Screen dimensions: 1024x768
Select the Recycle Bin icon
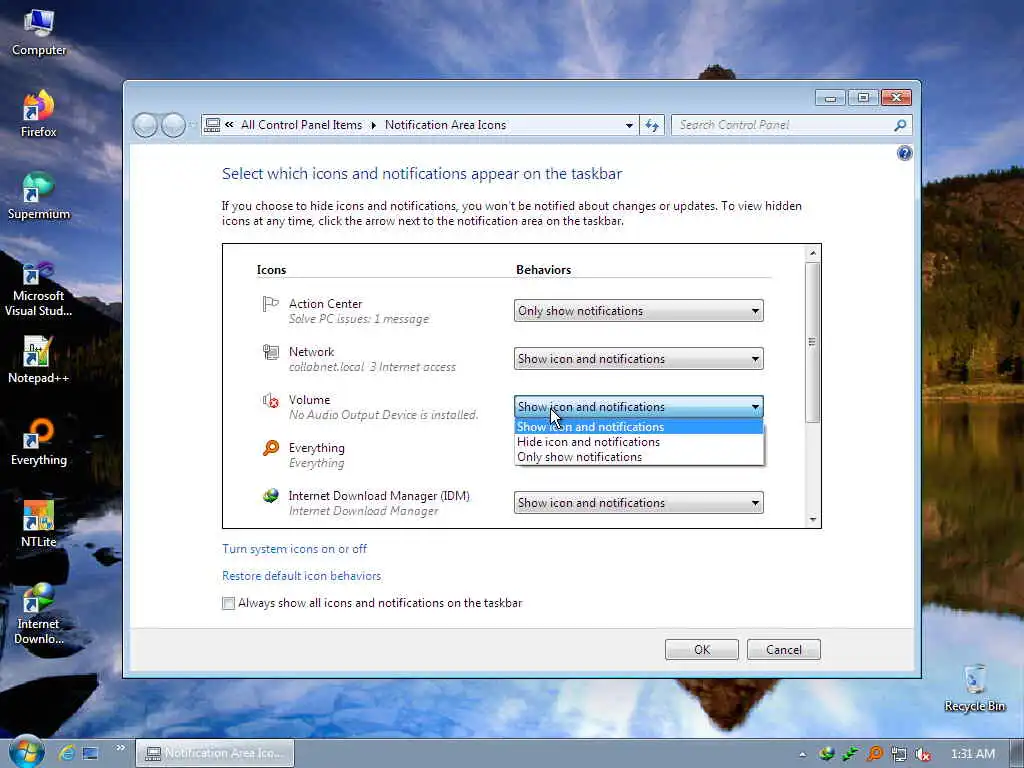tap(974, 688)
